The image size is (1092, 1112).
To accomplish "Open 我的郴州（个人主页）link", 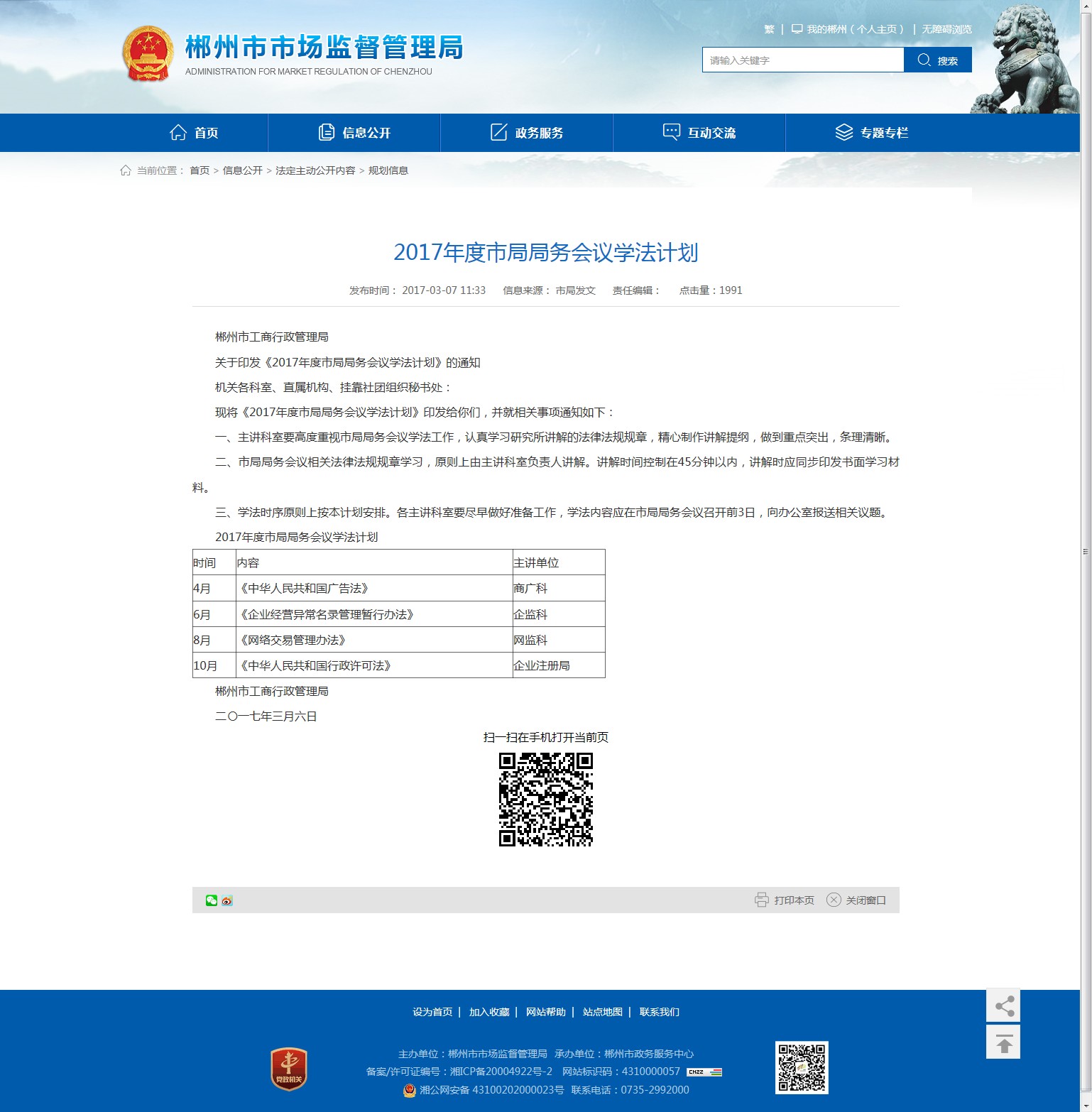I will tap(855, 29).
